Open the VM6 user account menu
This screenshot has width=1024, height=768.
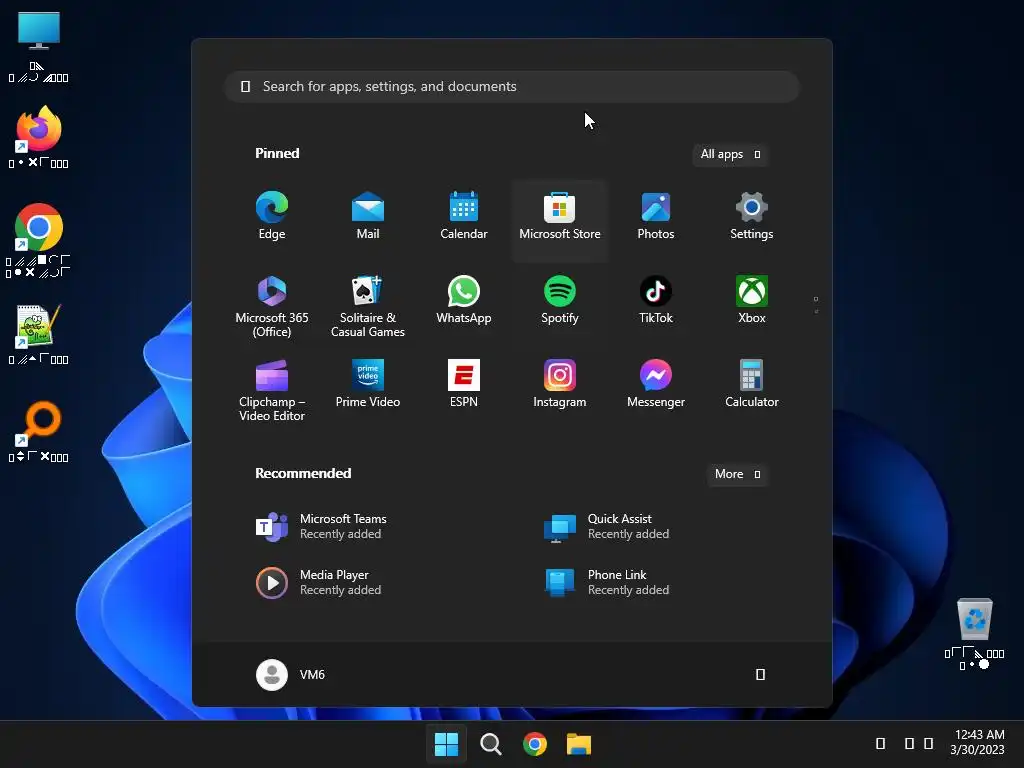point(291,675)
